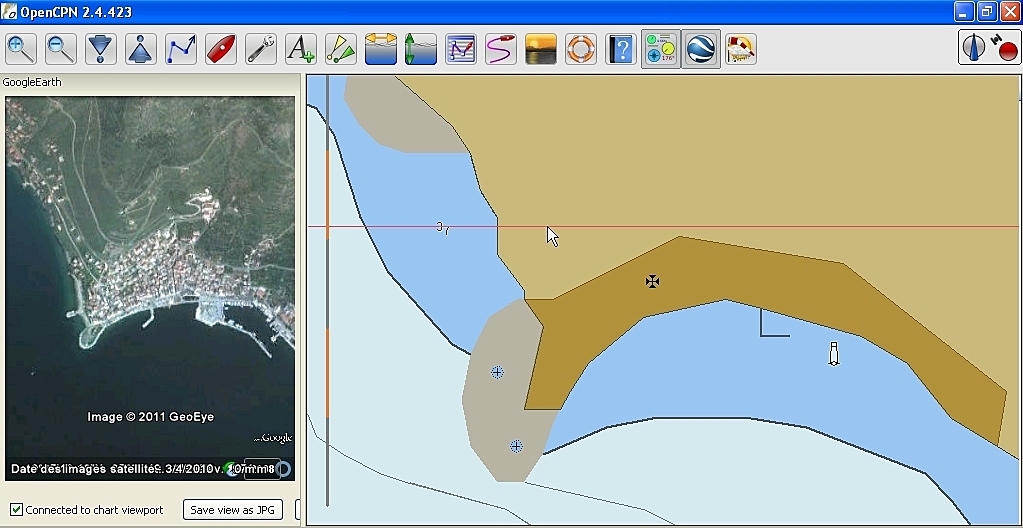Click the buoy symbol in the harbor
This screenshot has height=528, width=1023.
click(833, 353)
